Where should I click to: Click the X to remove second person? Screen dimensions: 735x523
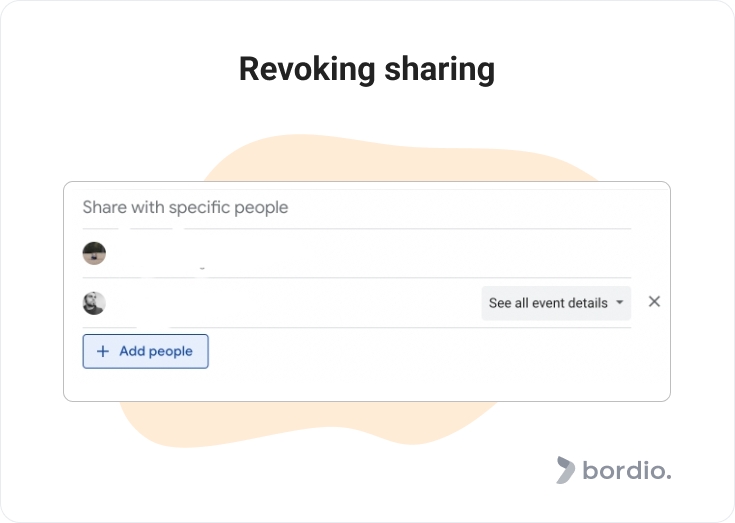click(x=654, y=302)
